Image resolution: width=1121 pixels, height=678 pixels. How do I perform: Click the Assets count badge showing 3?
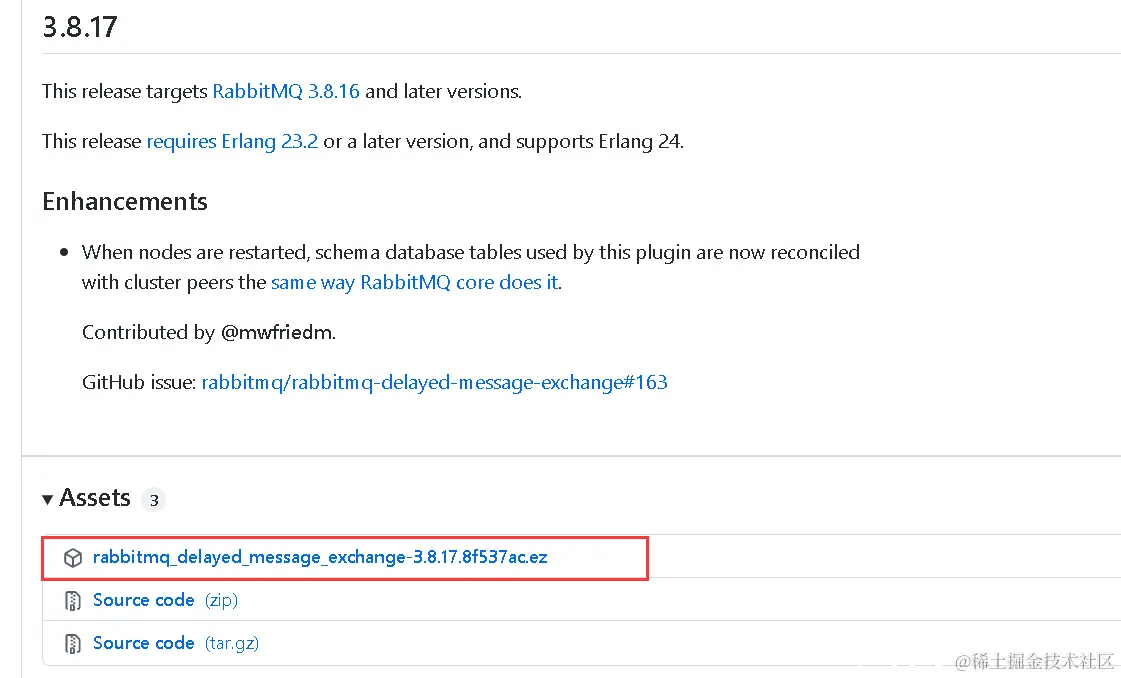(x=154, y=499)
